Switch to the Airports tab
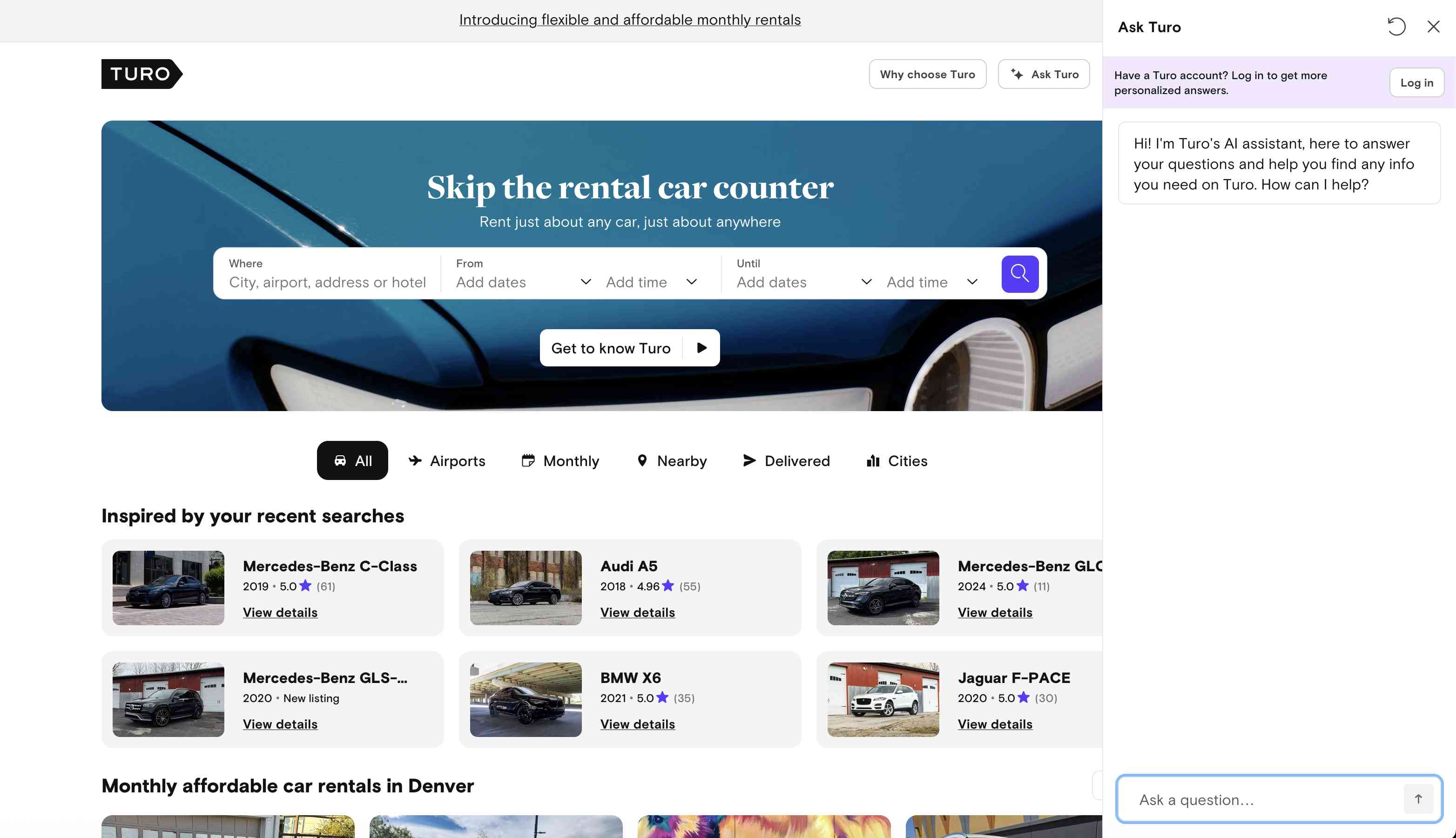 [446, 460]
